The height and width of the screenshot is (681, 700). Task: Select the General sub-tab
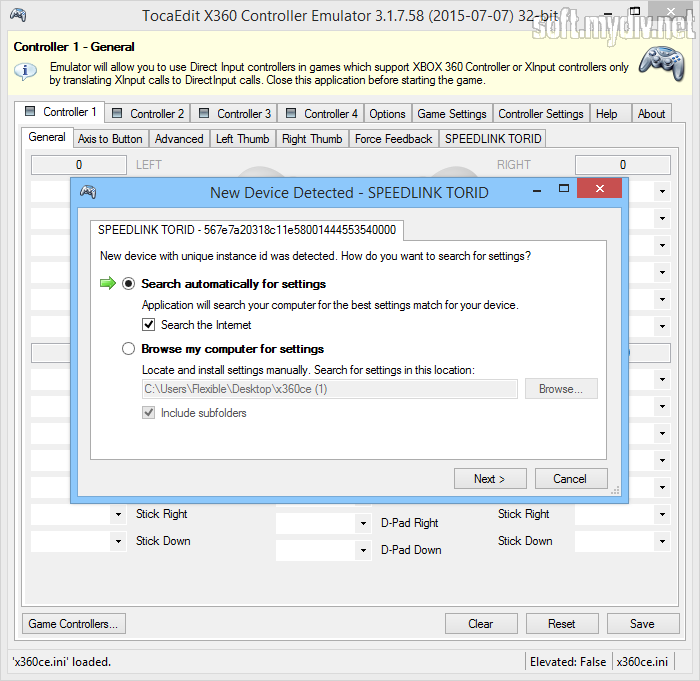pos(47,137)
